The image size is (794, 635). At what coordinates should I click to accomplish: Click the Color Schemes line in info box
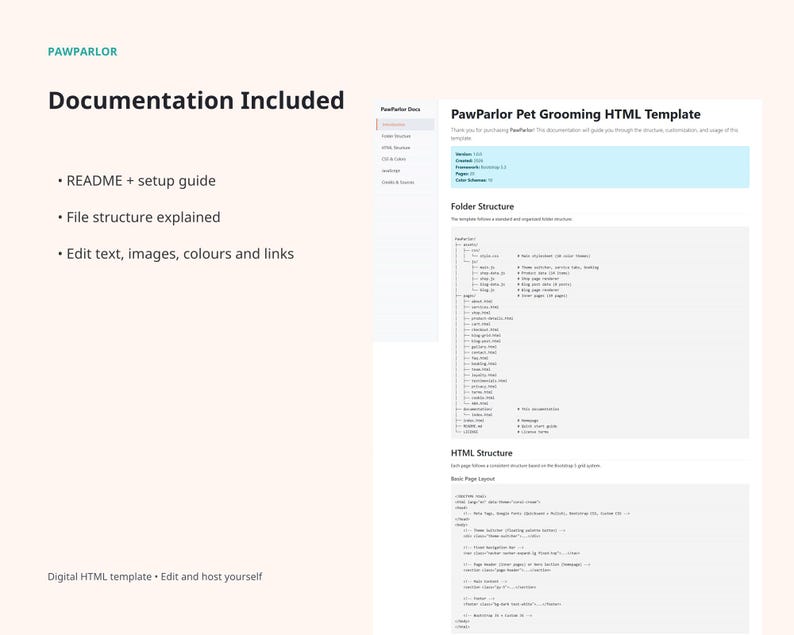click(473, 180)
